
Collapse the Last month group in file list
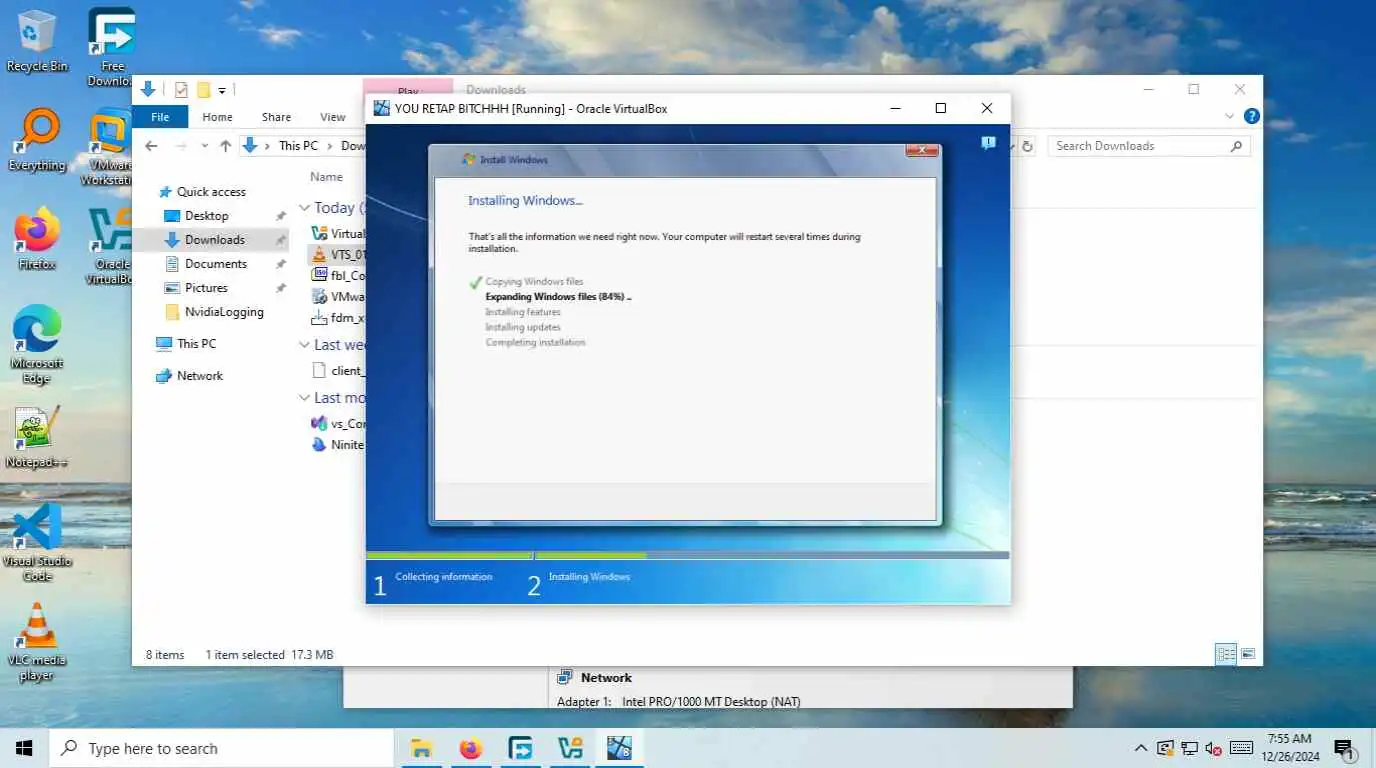click(x=304, y=398)
